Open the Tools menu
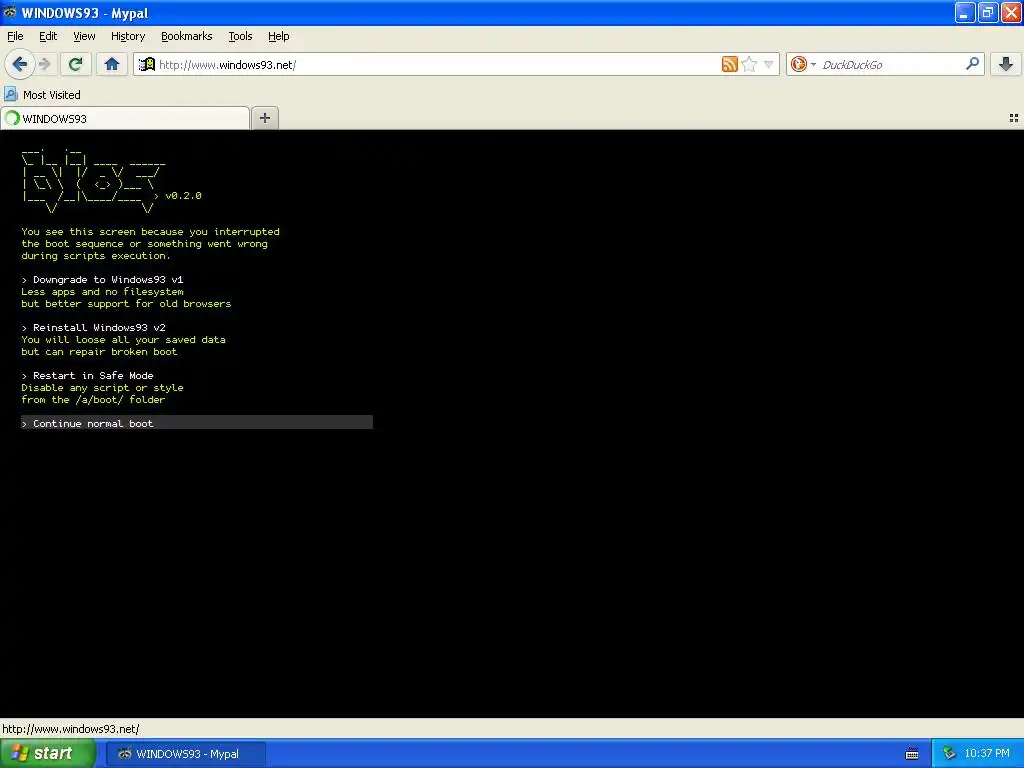Viewport: 1024px width, 768px height. tap(240, 36)
